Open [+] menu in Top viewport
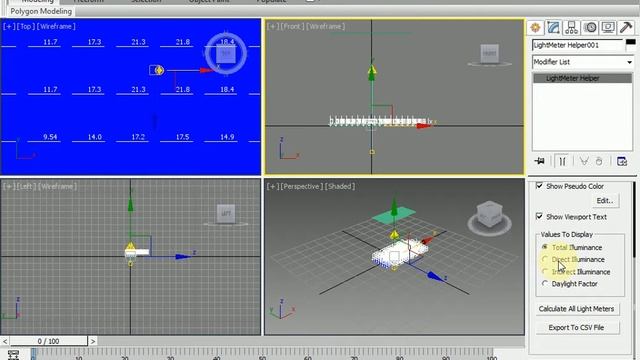Viewport: 640px width, 360px height. click(x=9, y=27)
